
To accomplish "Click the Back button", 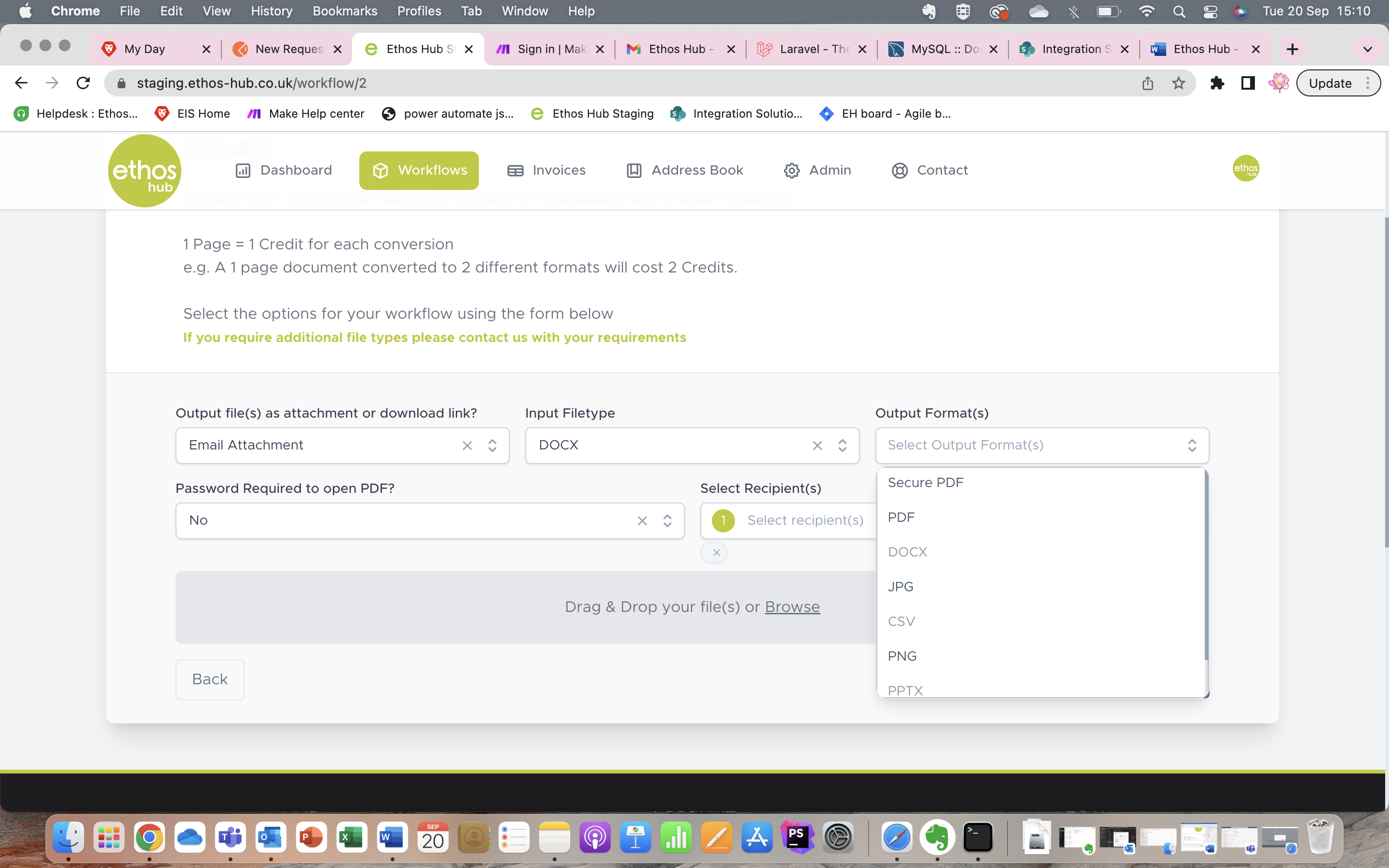I will pos(209,679).
